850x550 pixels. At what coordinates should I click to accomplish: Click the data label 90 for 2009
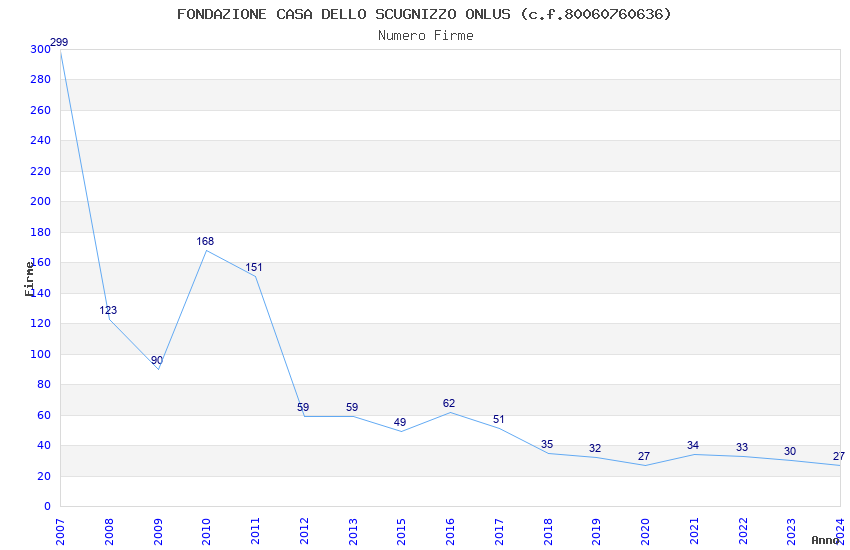click(x=157, y=360)
